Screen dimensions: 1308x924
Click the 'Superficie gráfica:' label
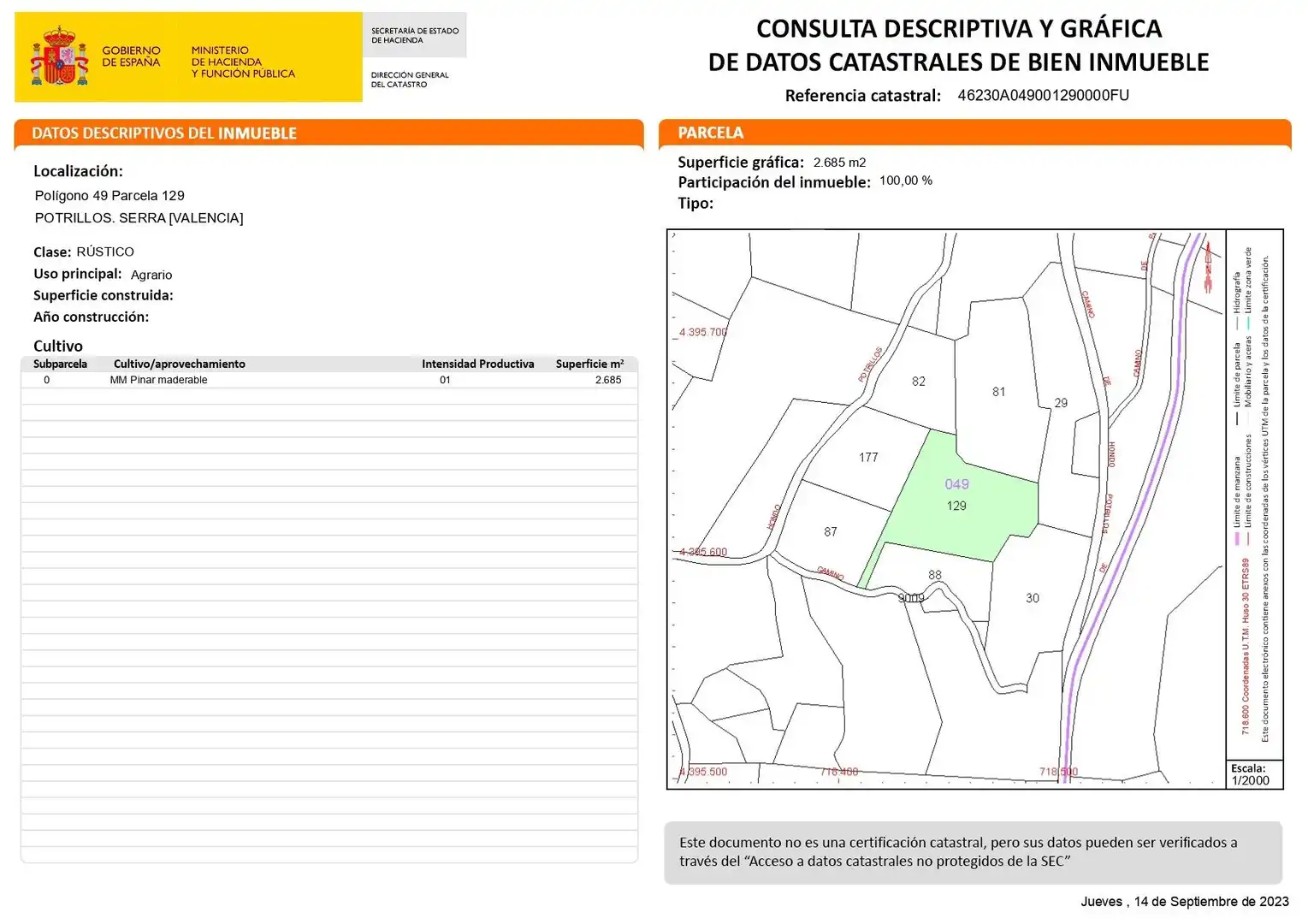(x=741, y=162)
